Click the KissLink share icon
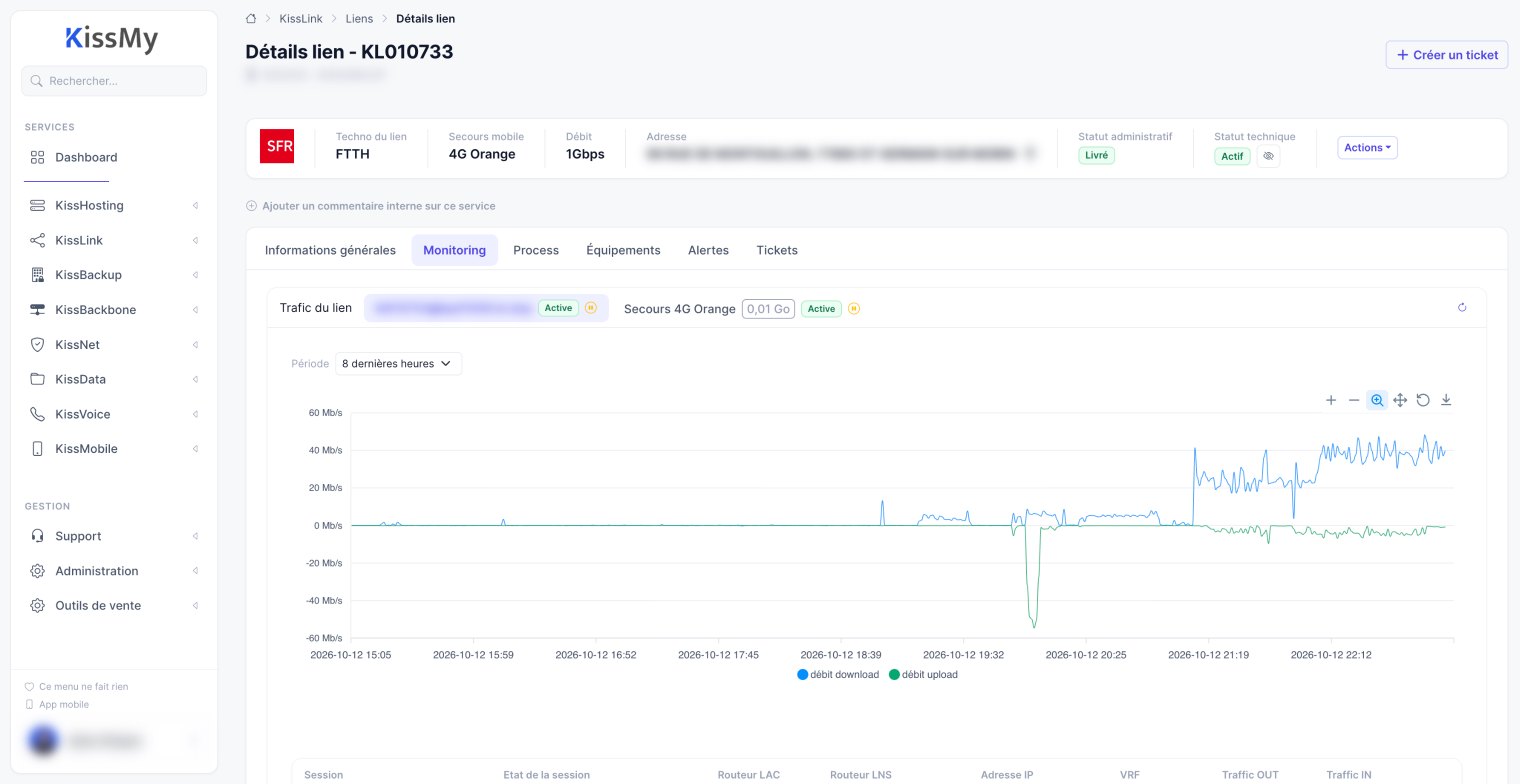Screen dimensions: 1520x784 (x=37, y=240)
